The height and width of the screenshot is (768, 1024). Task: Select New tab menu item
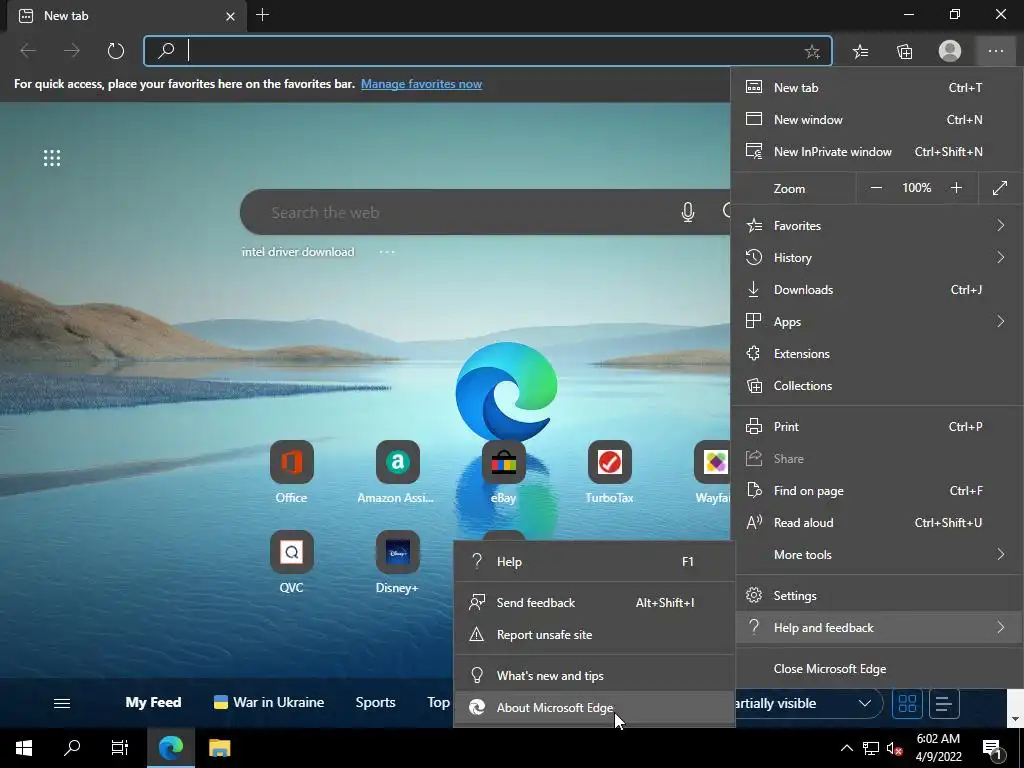tap(877, 88)
